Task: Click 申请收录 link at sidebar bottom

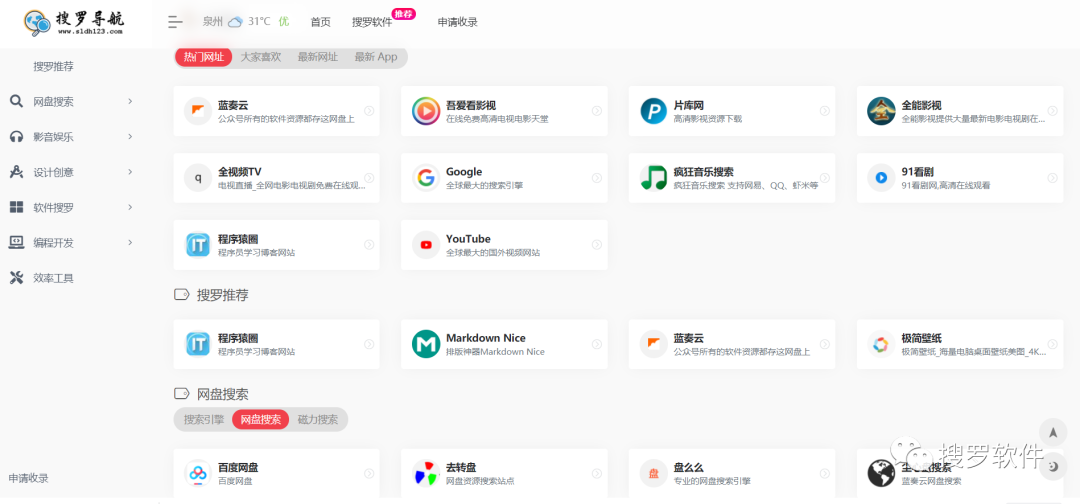Action: pos(28,479)
